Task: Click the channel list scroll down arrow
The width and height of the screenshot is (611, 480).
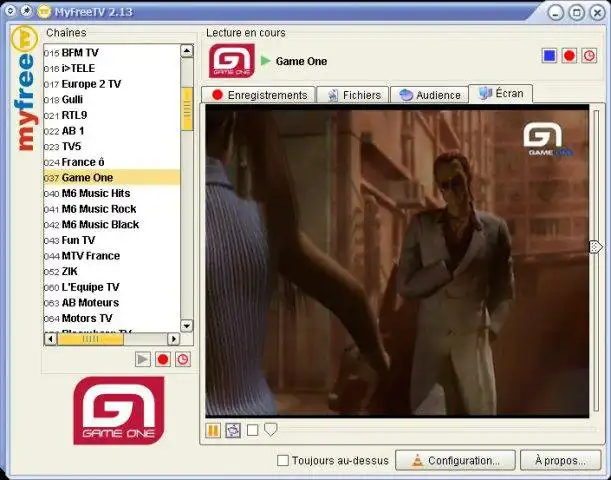Action: (187, 326)
